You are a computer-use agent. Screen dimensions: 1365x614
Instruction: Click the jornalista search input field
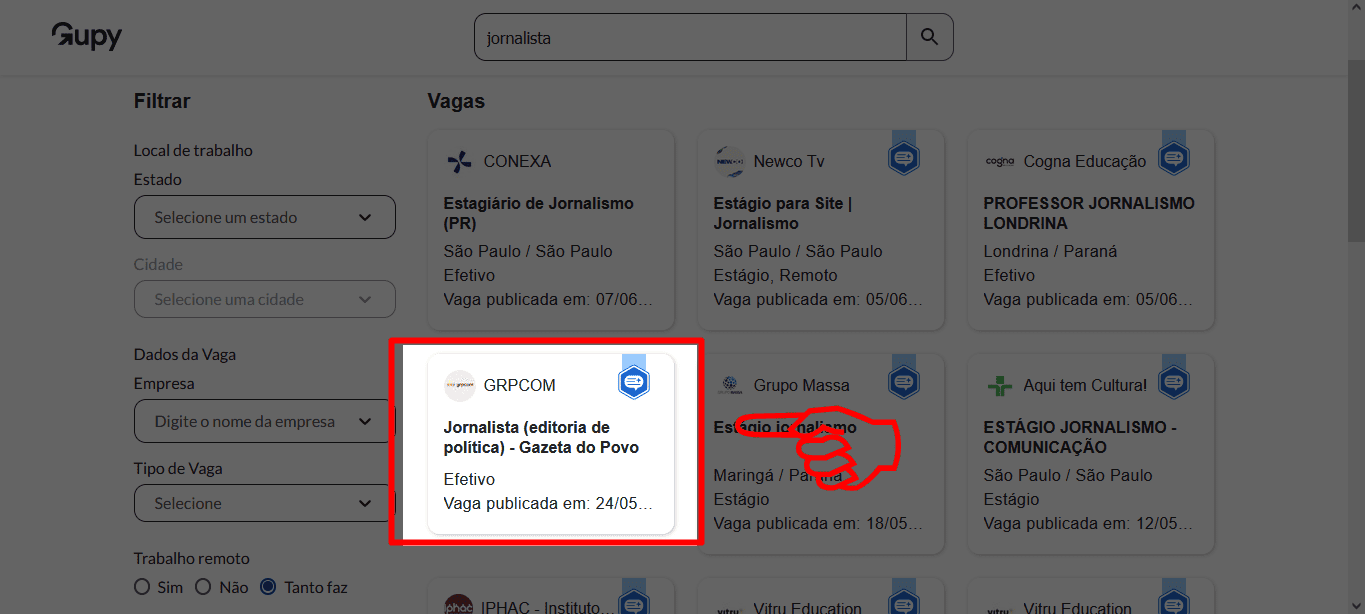point(690,36)
